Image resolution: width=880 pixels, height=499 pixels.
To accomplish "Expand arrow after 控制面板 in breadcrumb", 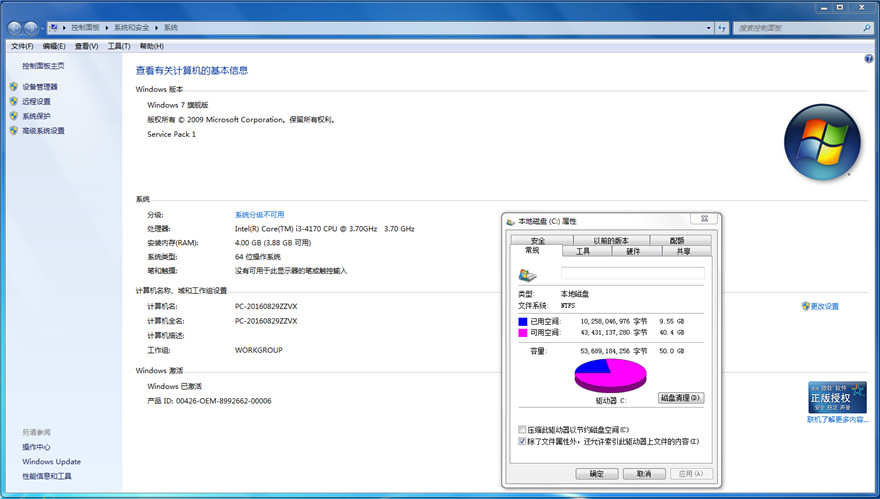I will click(107, 28).
